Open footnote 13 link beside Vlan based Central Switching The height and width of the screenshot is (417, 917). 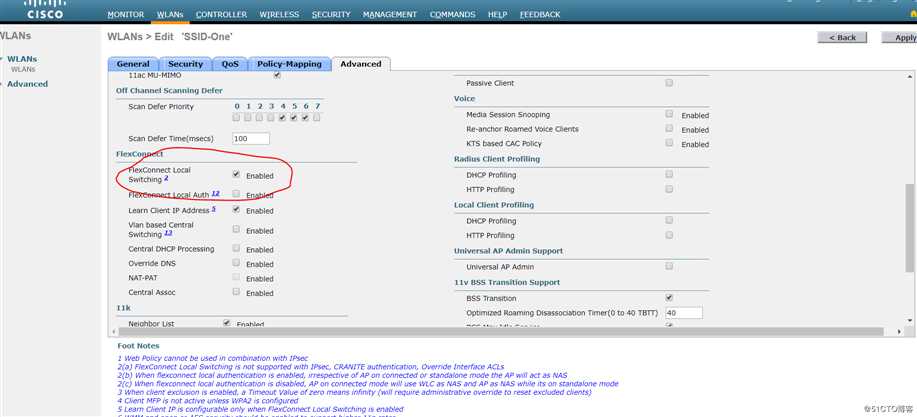coord(168,232)
